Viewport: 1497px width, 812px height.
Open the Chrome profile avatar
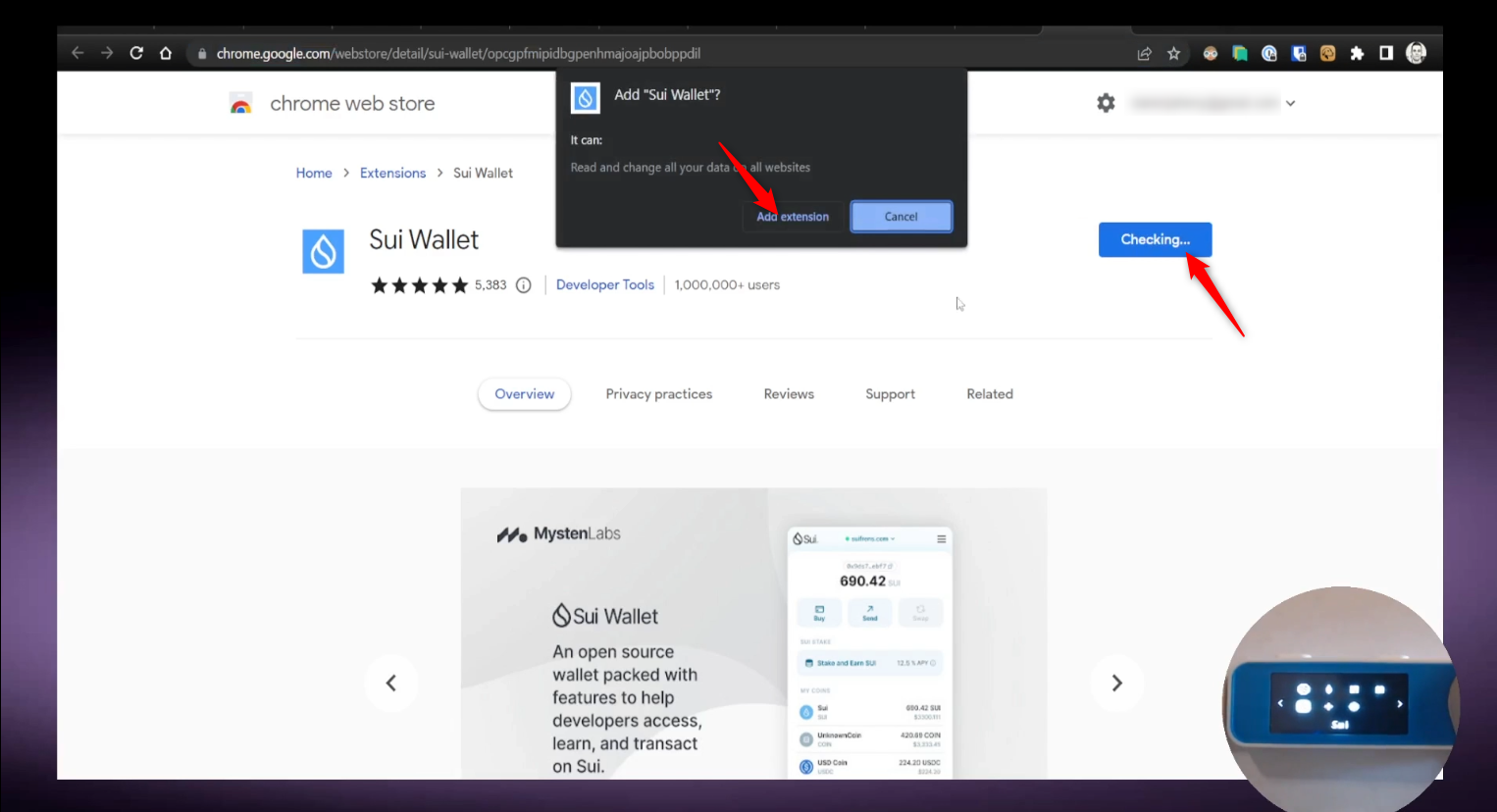(1416, 53)
